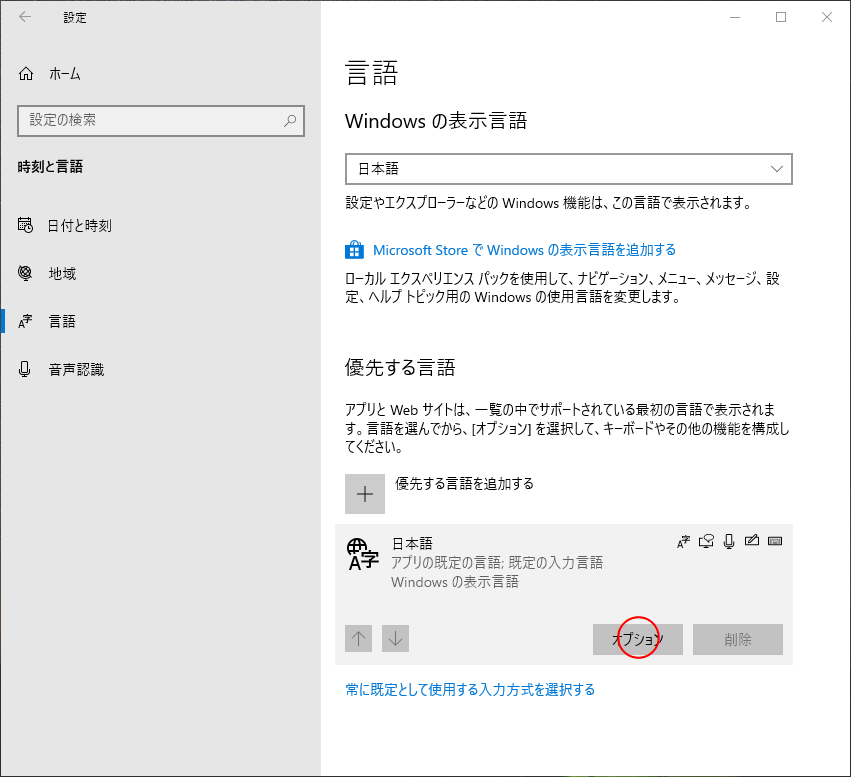Click the 言語 page title
This screenshot has height=777, width=851.
click(x=372, y=73)
